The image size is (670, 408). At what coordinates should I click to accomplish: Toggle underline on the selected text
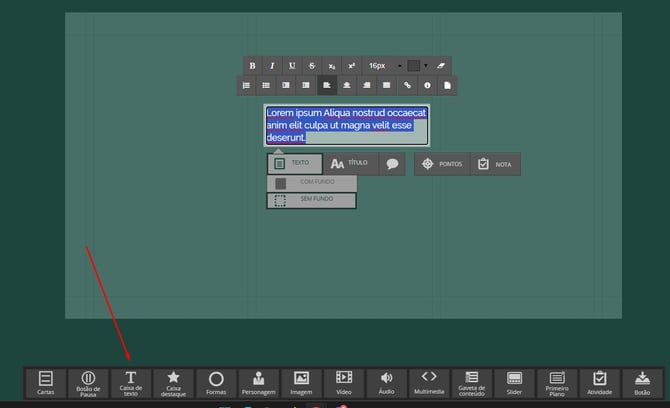[x=292, y=66]
